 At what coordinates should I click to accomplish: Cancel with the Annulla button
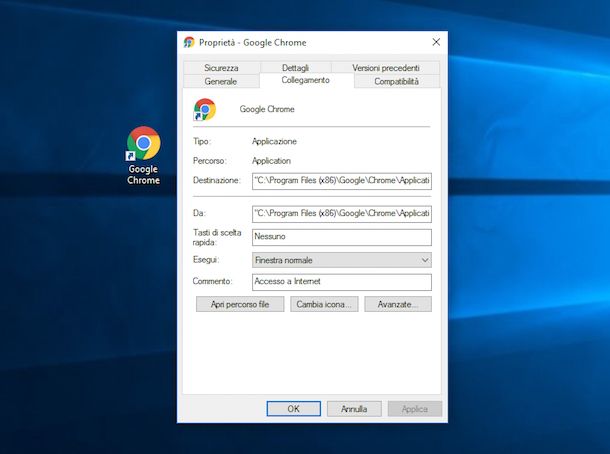(354, 409)
